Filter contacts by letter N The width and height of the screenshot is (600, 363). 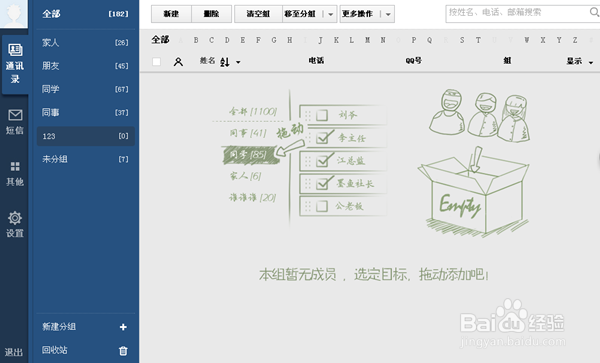pos(383,40)
